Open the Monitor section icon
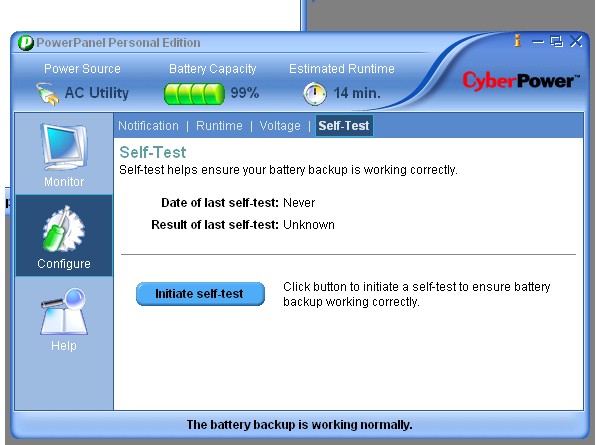 64,147
